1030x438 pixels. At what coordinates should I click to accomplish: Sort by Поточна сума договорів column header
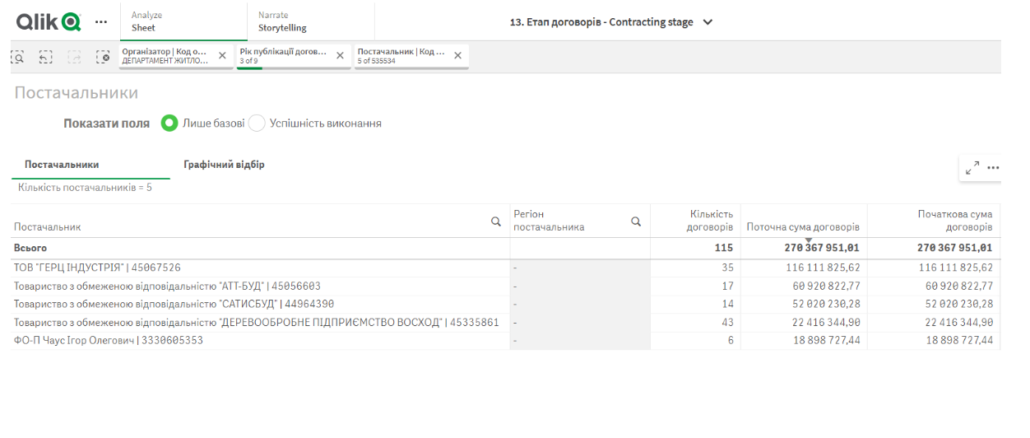(x=803, y=226)
